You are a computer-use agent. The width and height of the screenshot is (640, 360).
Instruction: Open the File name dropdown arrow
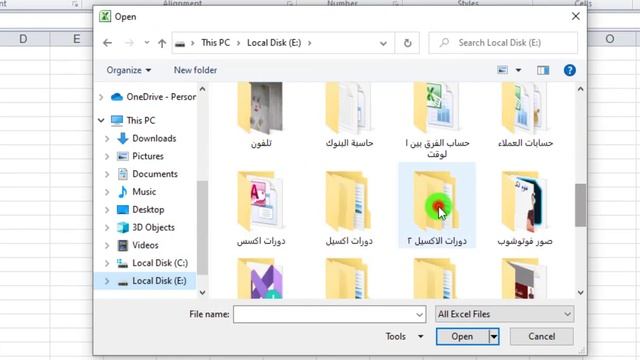coord(419,315)
